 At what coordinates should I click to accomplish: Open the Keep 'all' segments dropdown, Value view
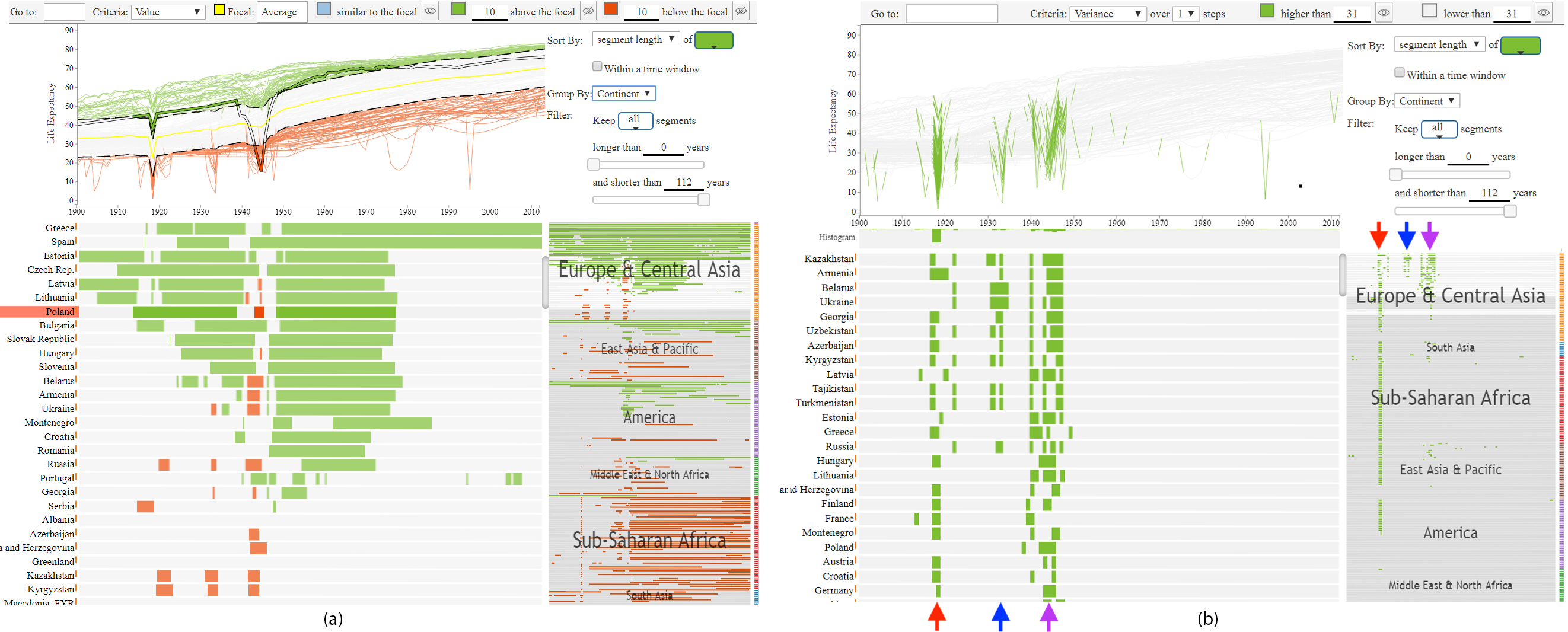pyautogui.click(x=636, y=120)
